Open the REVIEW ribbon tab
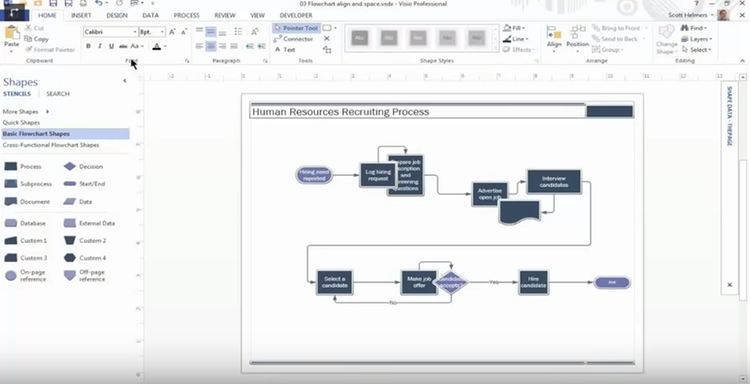Screen dimensions: 750x384 (224, 15)
